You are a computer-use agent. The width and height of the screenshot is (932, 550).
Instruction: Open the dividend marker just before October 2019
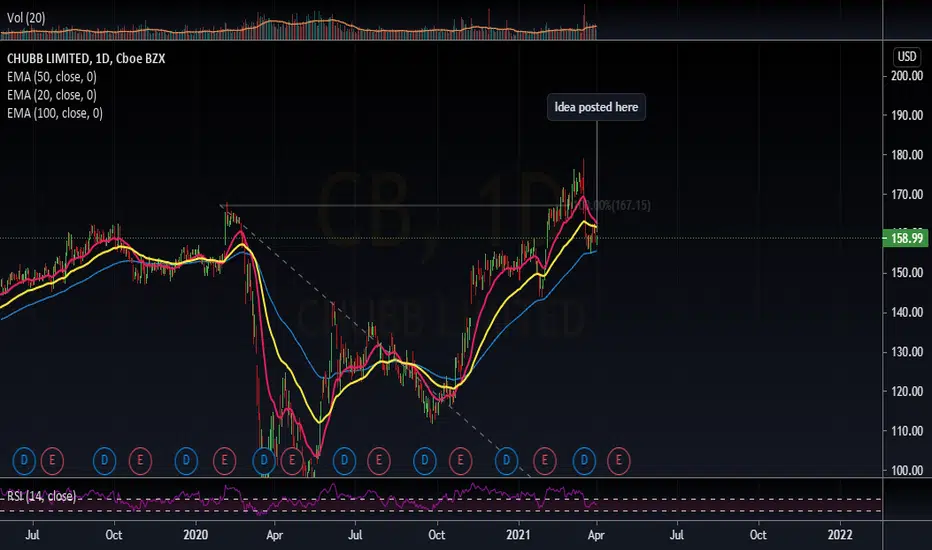pos(105,461)
